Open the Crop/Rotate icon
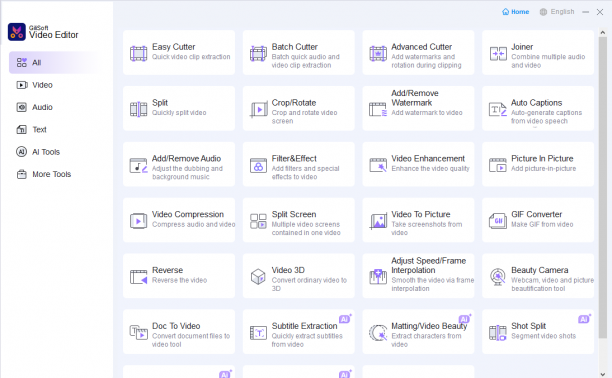612x378 pixels. coord(258,109)
